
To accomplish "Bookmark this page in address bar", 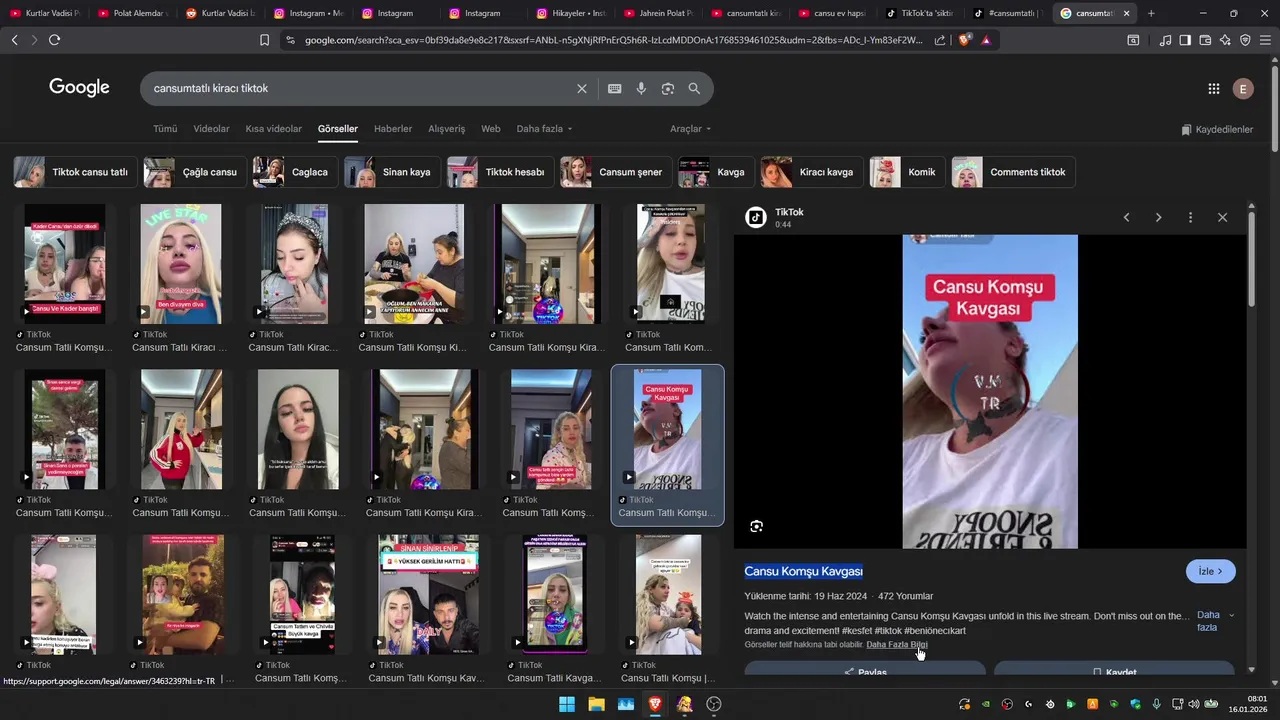I will click(x=264, y=40).
